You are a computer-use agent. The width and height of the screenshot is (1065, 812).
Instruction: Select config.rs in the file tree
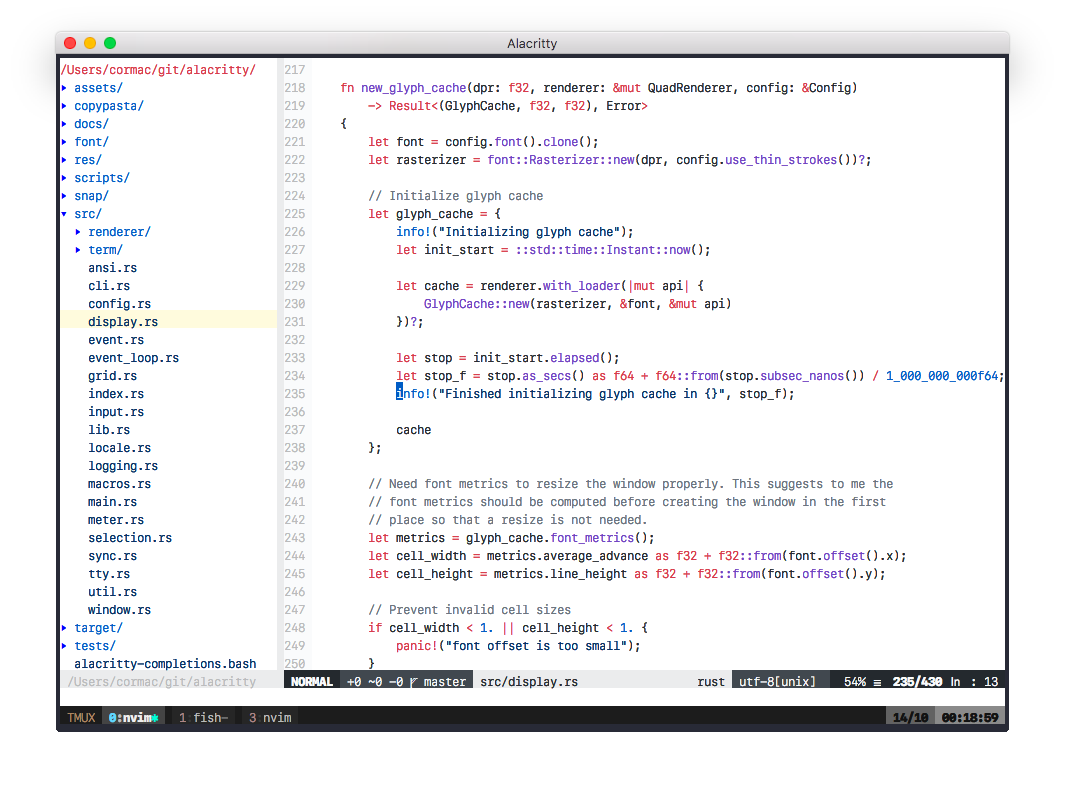click(x=119, y=303)
